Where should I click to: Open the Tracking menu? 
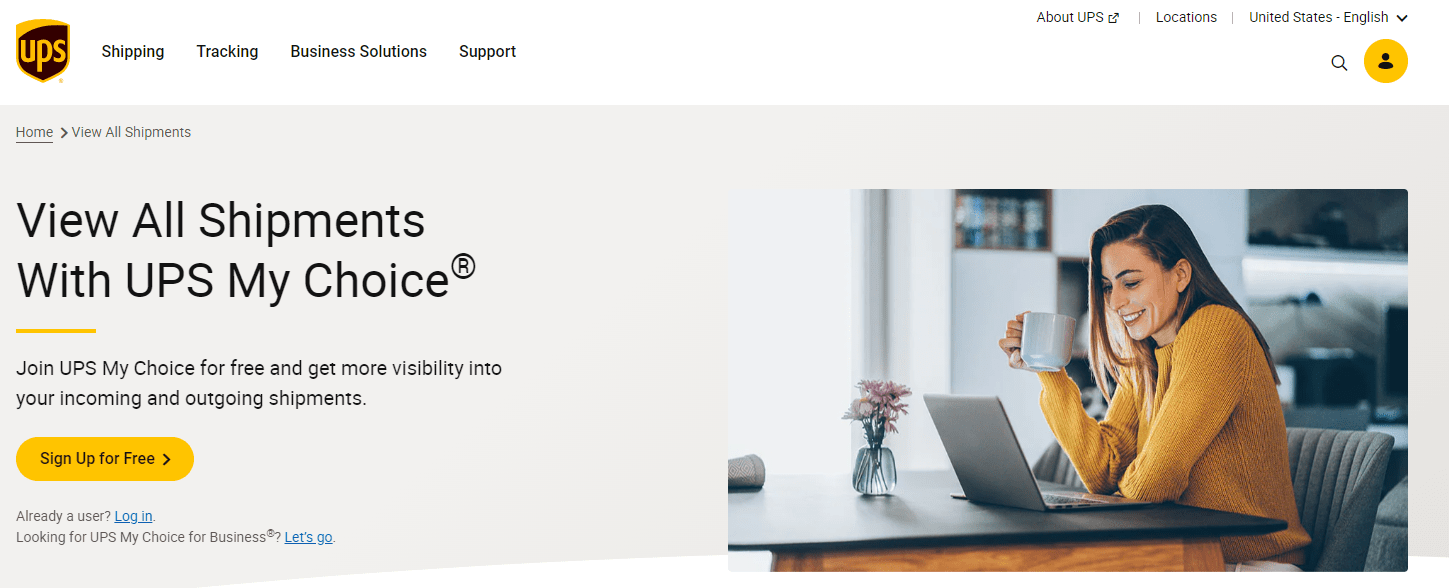tap(227, 51)
